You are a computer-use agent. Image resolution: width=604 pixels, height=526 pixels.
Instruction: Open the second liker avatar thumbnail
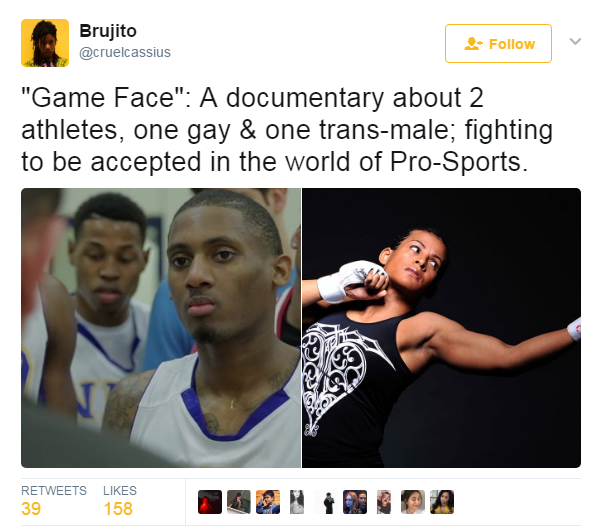(x=239, y=502)
